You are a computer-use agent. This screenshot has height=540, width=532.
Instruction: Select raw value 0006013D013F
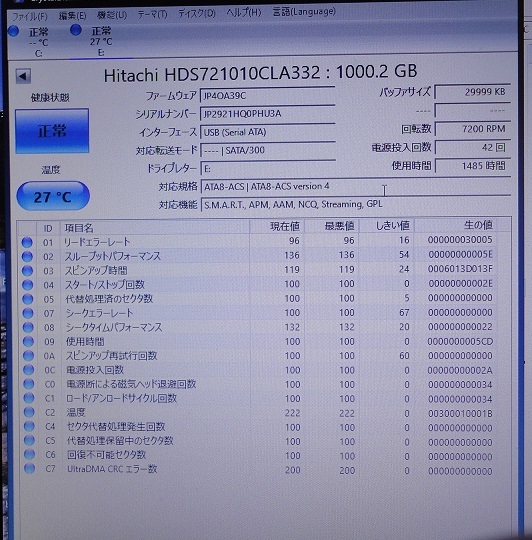460,269
